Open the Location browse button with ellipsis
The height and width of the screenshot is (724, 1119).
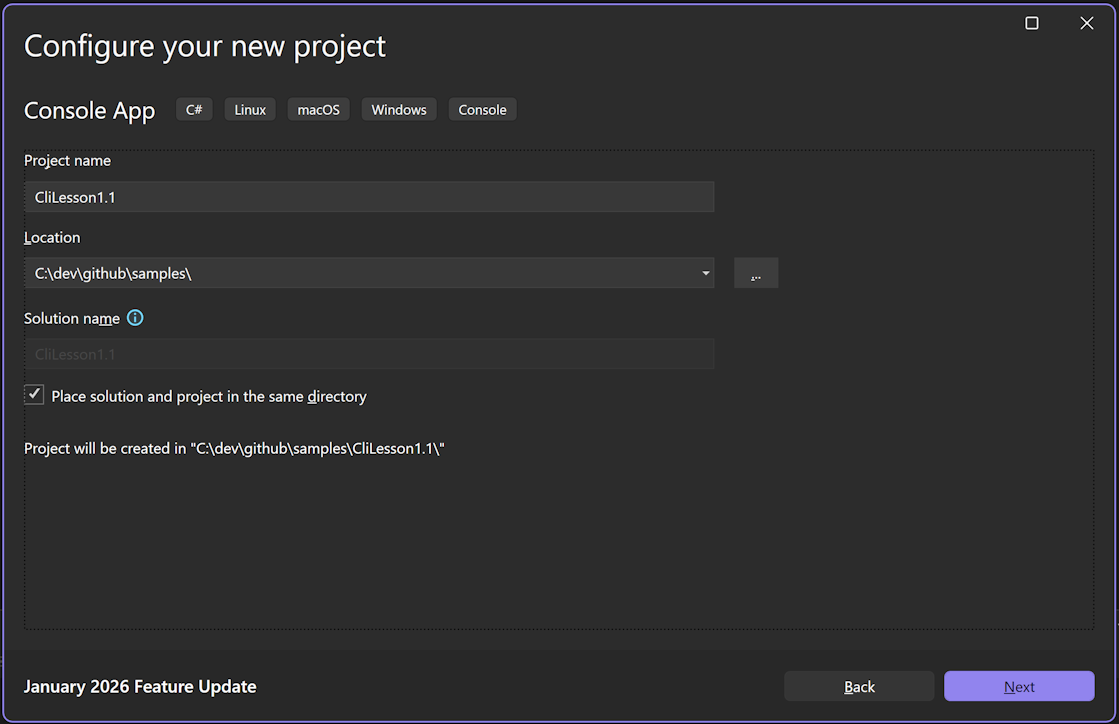[x=756, y=272]
